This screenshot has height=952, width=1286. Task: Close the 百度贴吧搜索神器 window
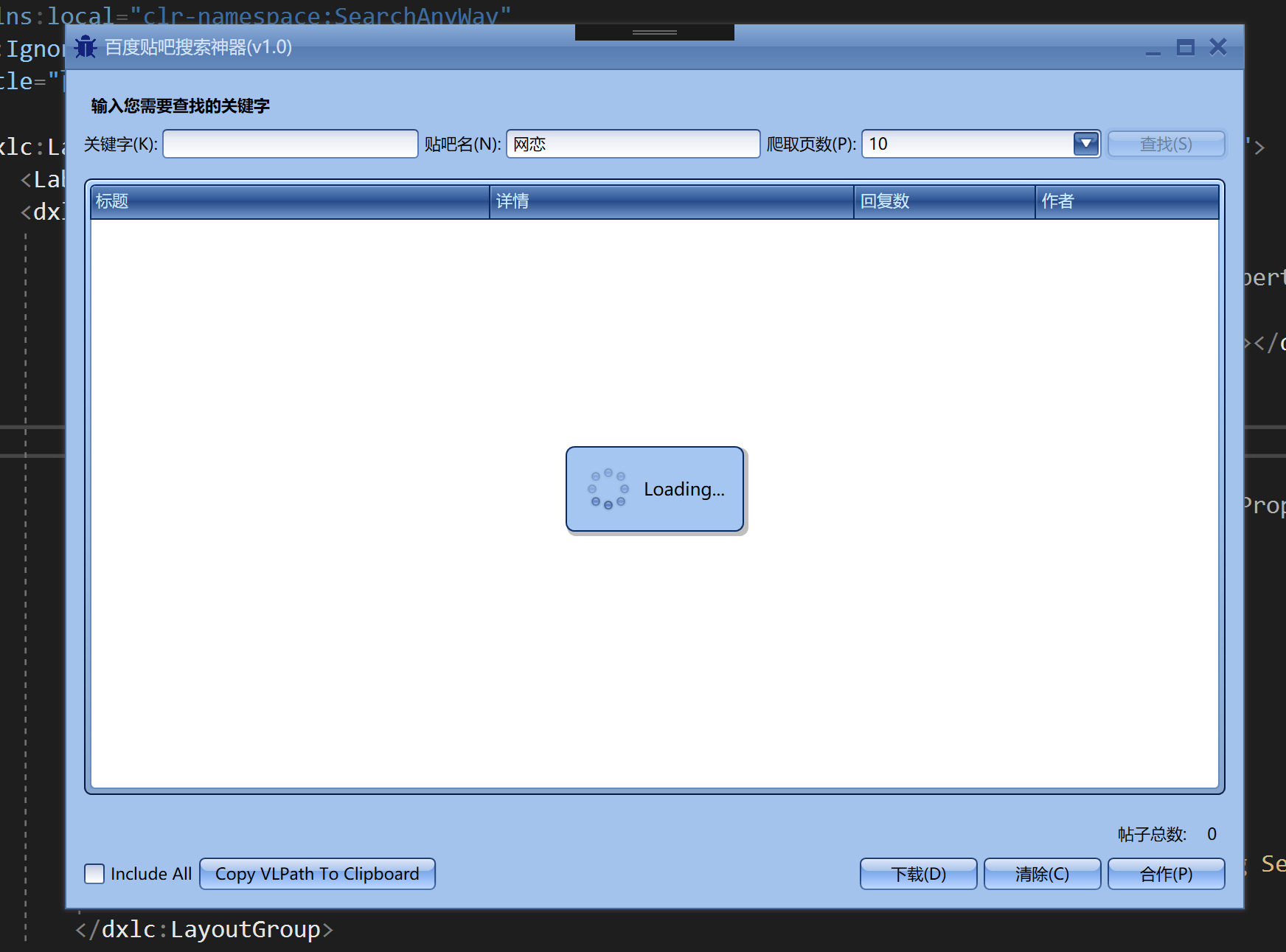[1218, 47]
